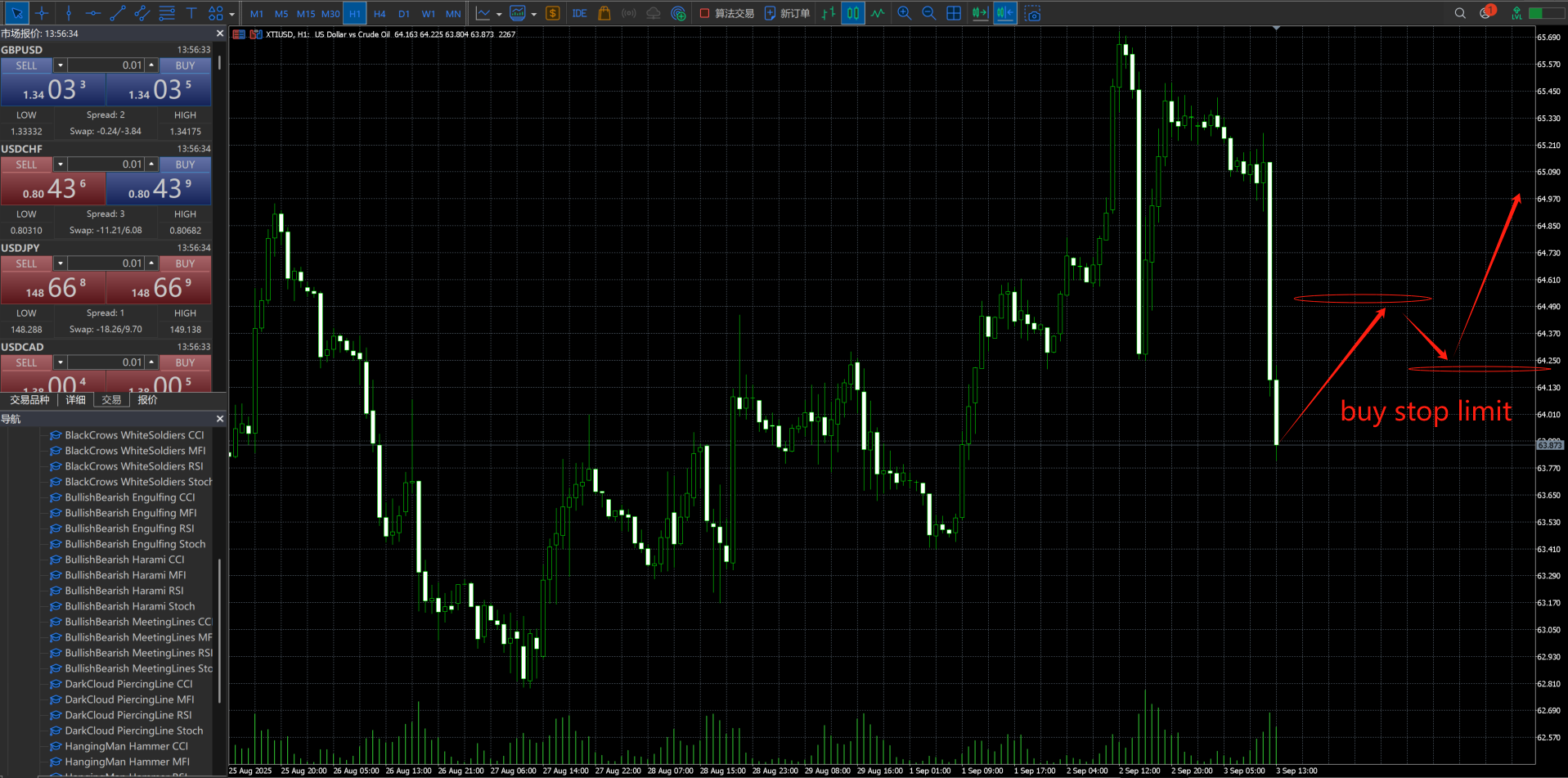
Task: Click BUY for USDJPY
Action: [185, 263]
